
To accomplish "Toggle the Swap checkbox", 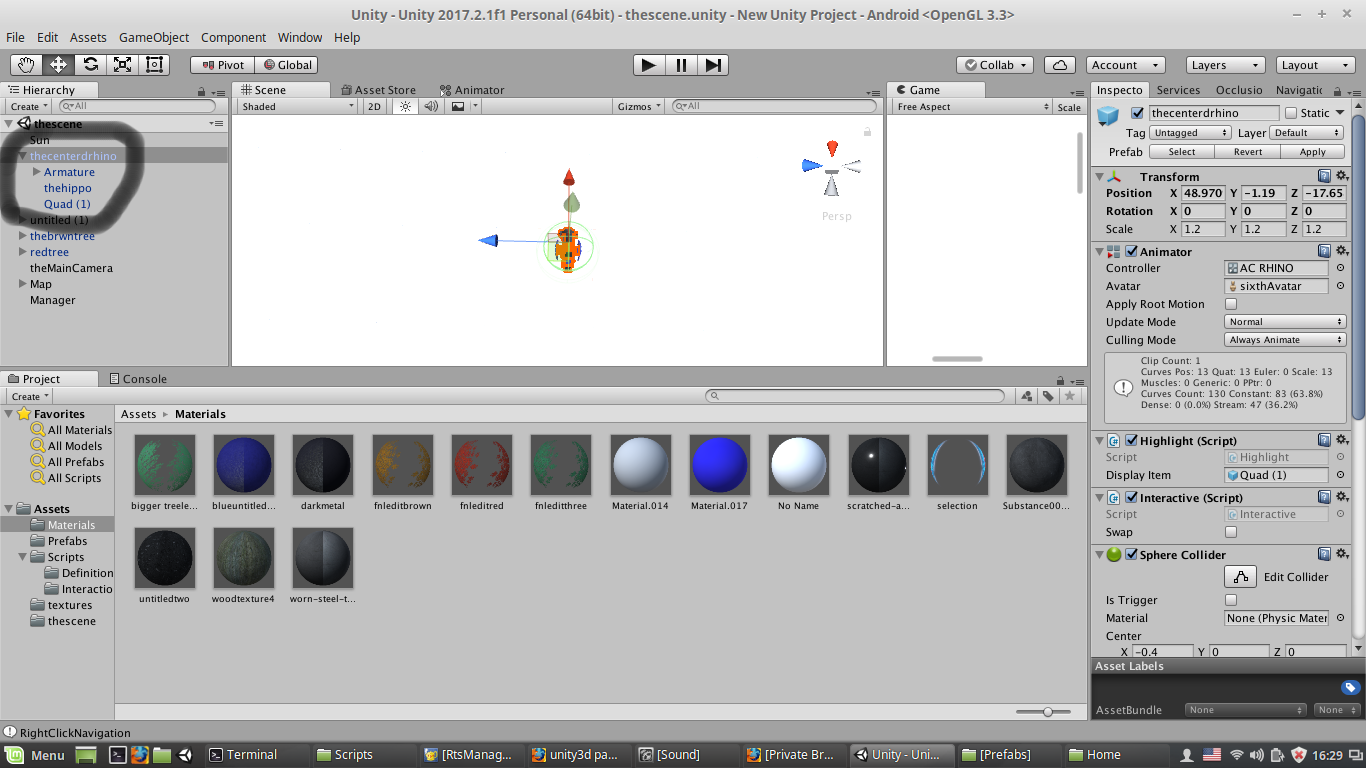I will click(x=1231, y=532).
